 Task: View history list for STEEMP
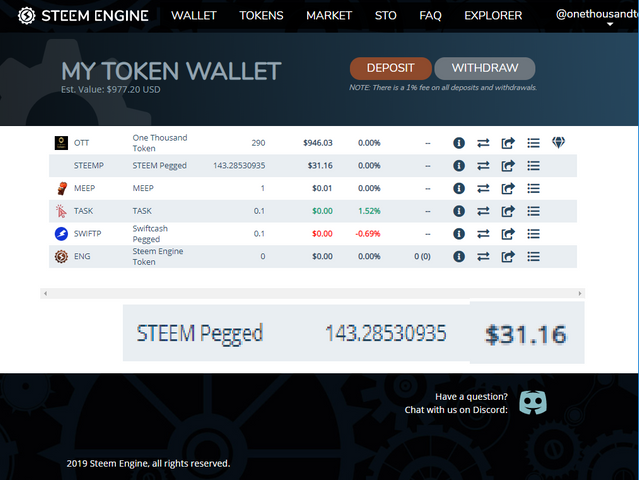[533, 166]
